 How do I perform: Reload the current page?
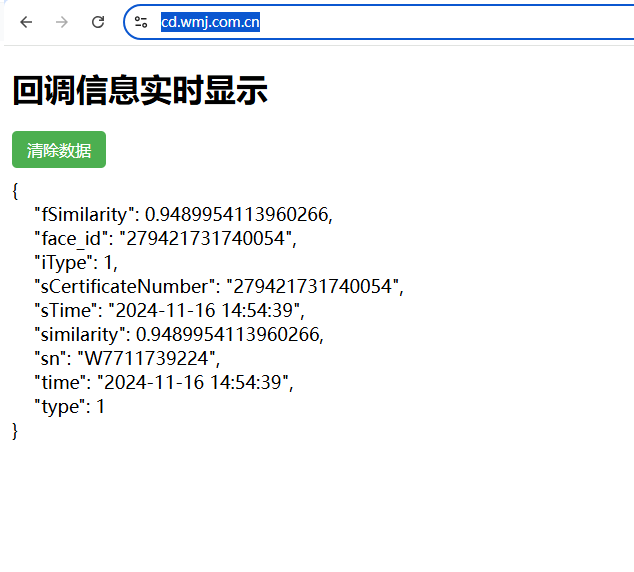pos(98,22)
